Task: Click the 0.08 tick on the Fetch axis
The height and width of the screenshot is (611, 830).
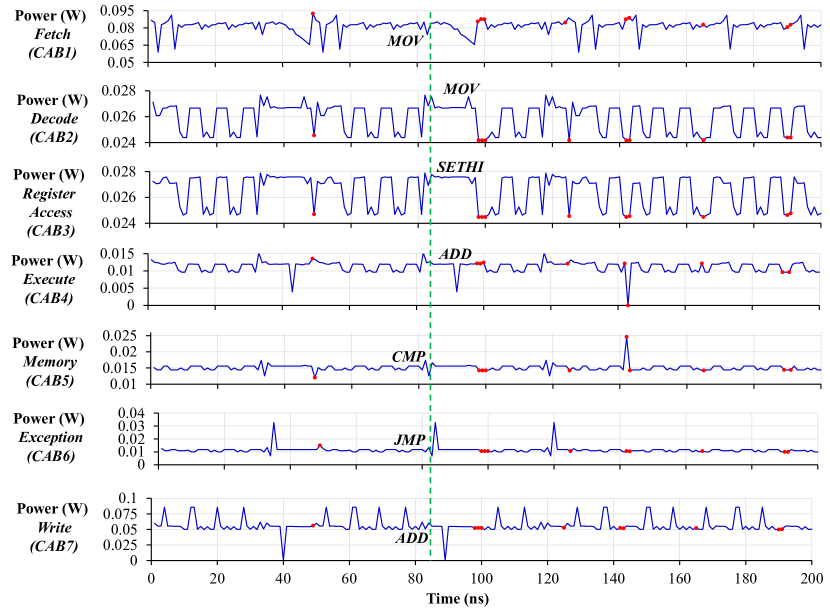Action: (x=121, y=28)
